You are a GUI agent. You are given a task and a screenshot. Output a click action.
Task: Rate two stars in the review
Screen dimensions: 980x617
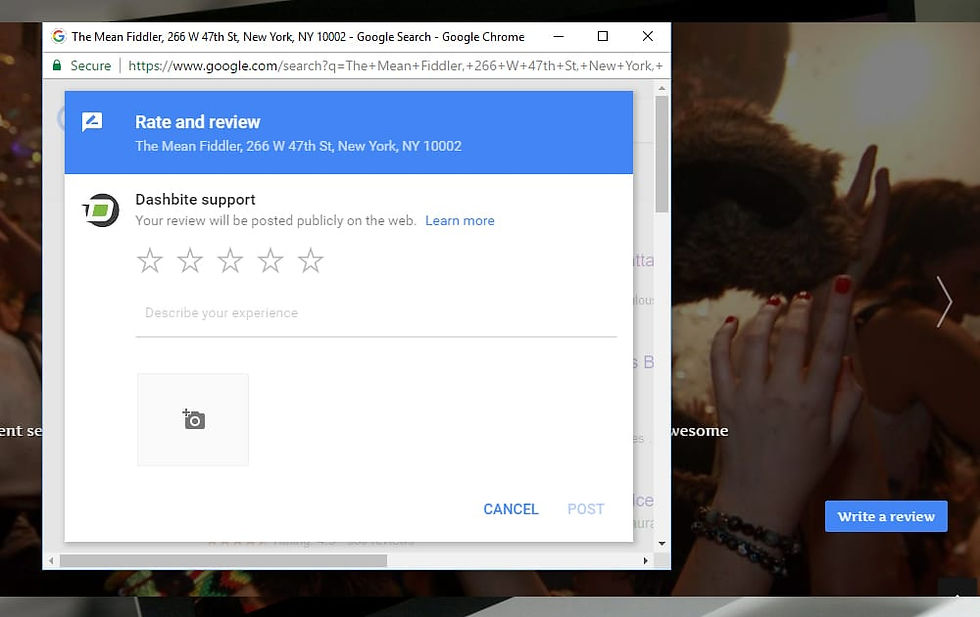pos(190,261)
